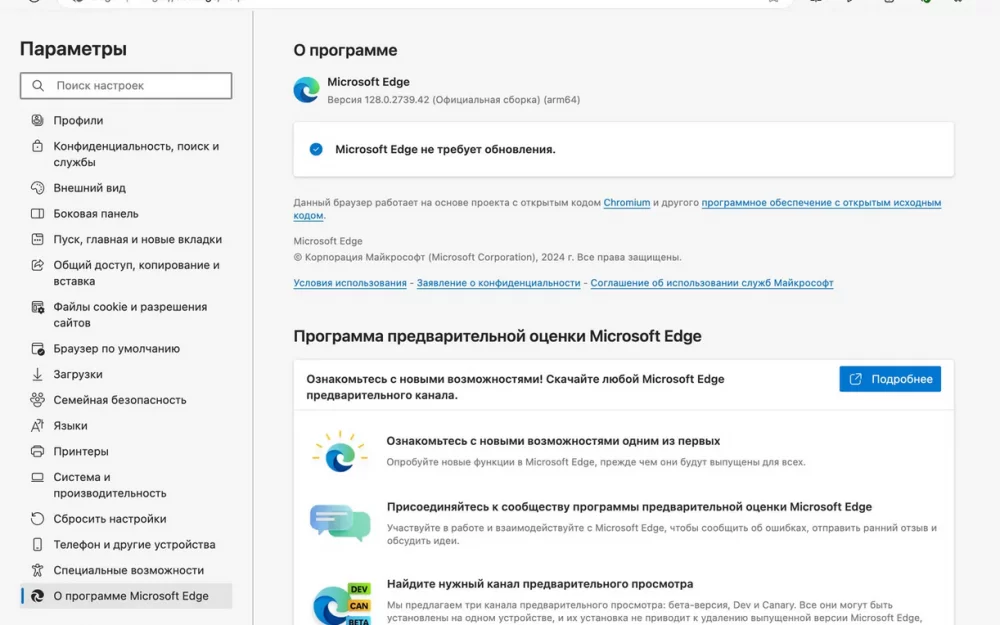Click the default browser icon beside Браузер по умолчанию
Viewport: 1000px width, 625px height.
pos(38,349)
